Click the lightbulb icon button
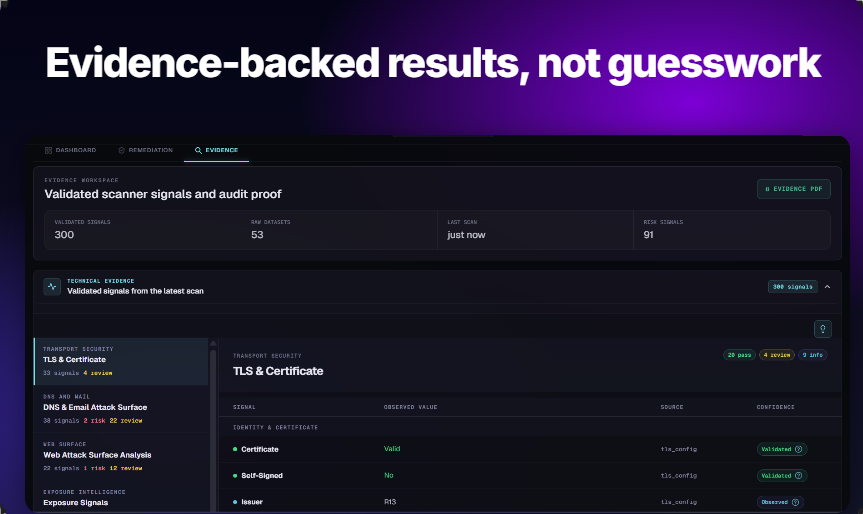This screenshot has height=514, width=863. click(x=823, y=329)
